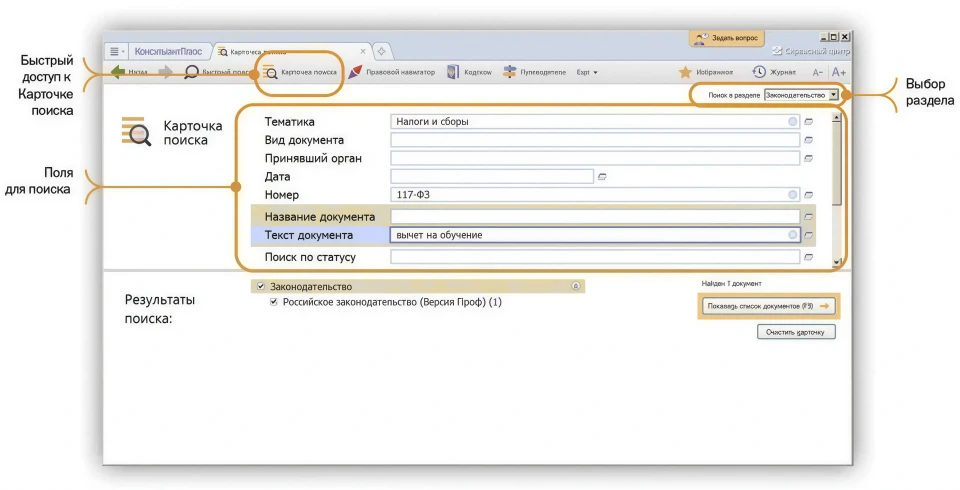Click search card scrollbar down arrow
This screenshot has height=490, width=960.
click(837, 262)
